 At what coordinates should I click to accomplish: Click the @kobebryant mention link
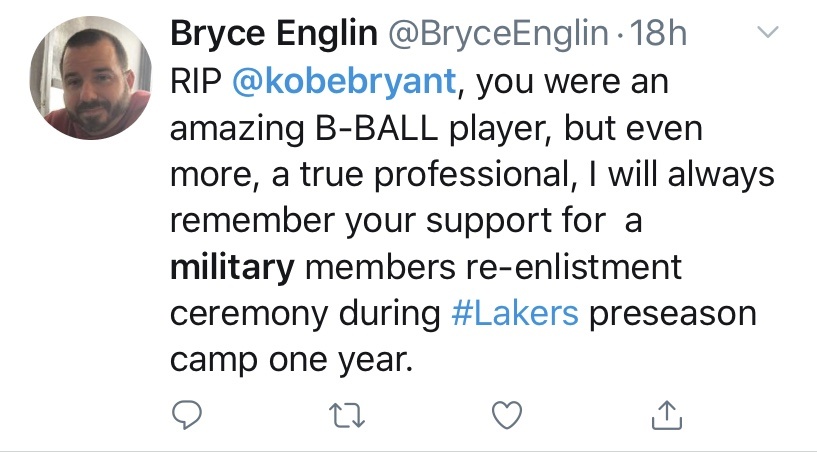point(344,83)
